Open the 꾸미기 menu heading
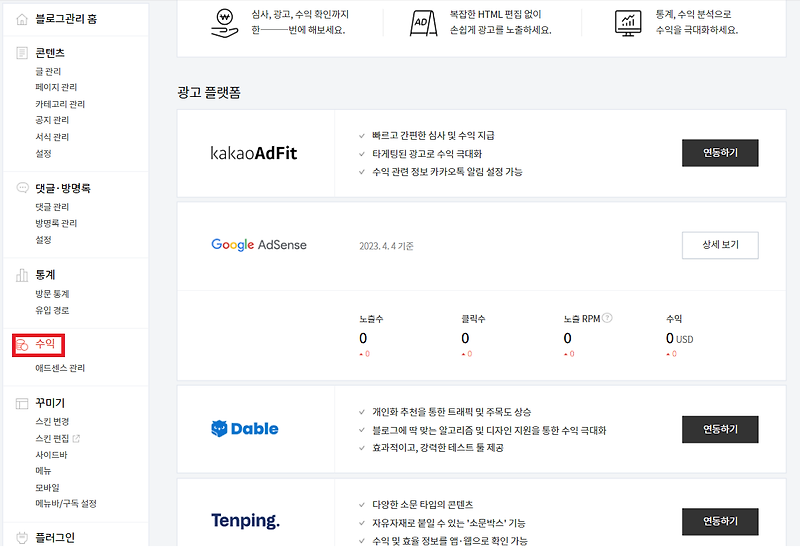The width and height of the screenshot is (800, 556). [x=50, y=403]
